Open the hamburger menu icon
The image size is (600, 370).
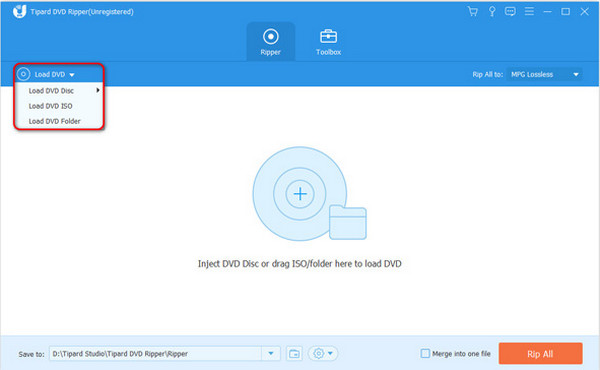coord(529,11)
